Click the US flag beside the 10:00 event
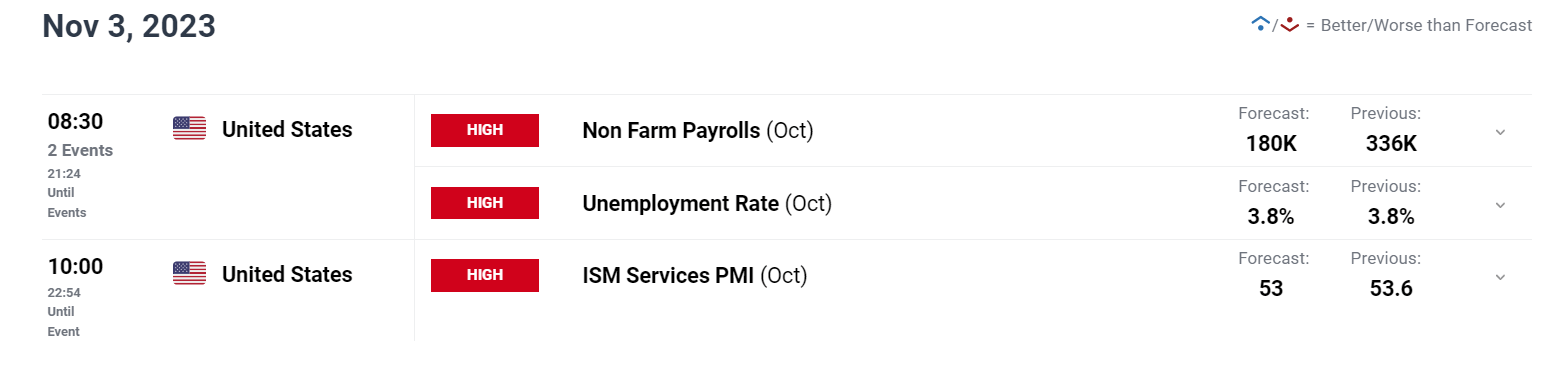1556x367 pixels. 189,273
